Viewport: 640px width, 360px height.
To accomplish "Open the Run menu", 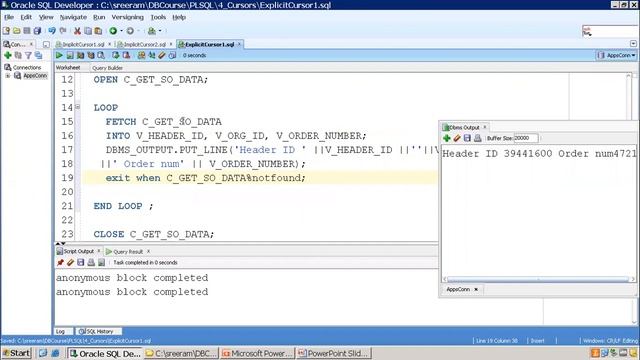I will [99, 17].
